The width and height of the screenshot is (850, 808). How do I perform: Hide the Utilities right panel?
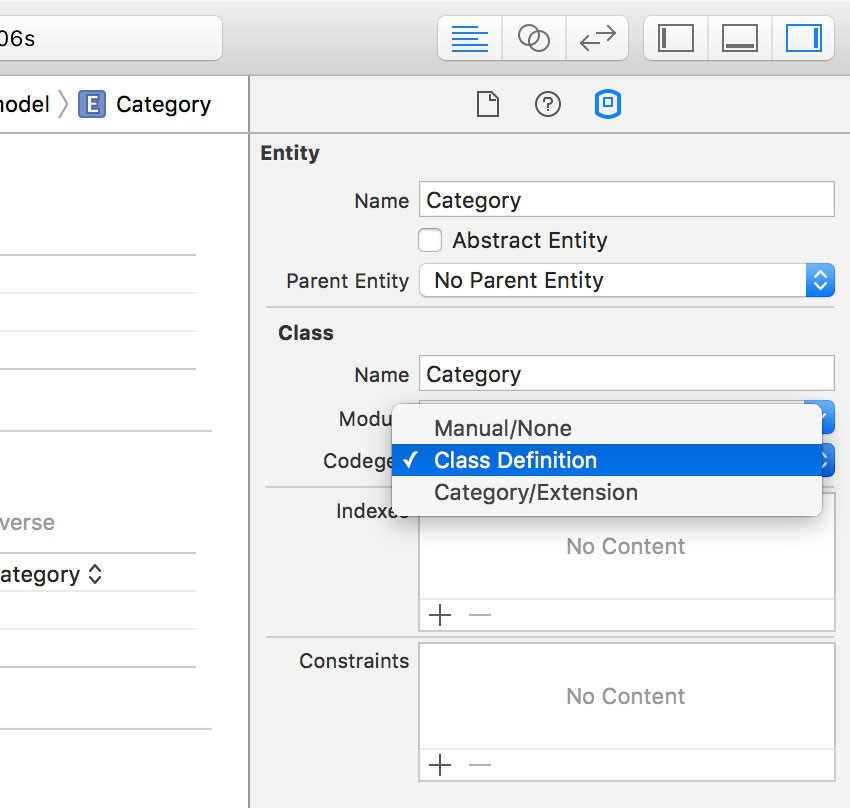pos(803,38)
